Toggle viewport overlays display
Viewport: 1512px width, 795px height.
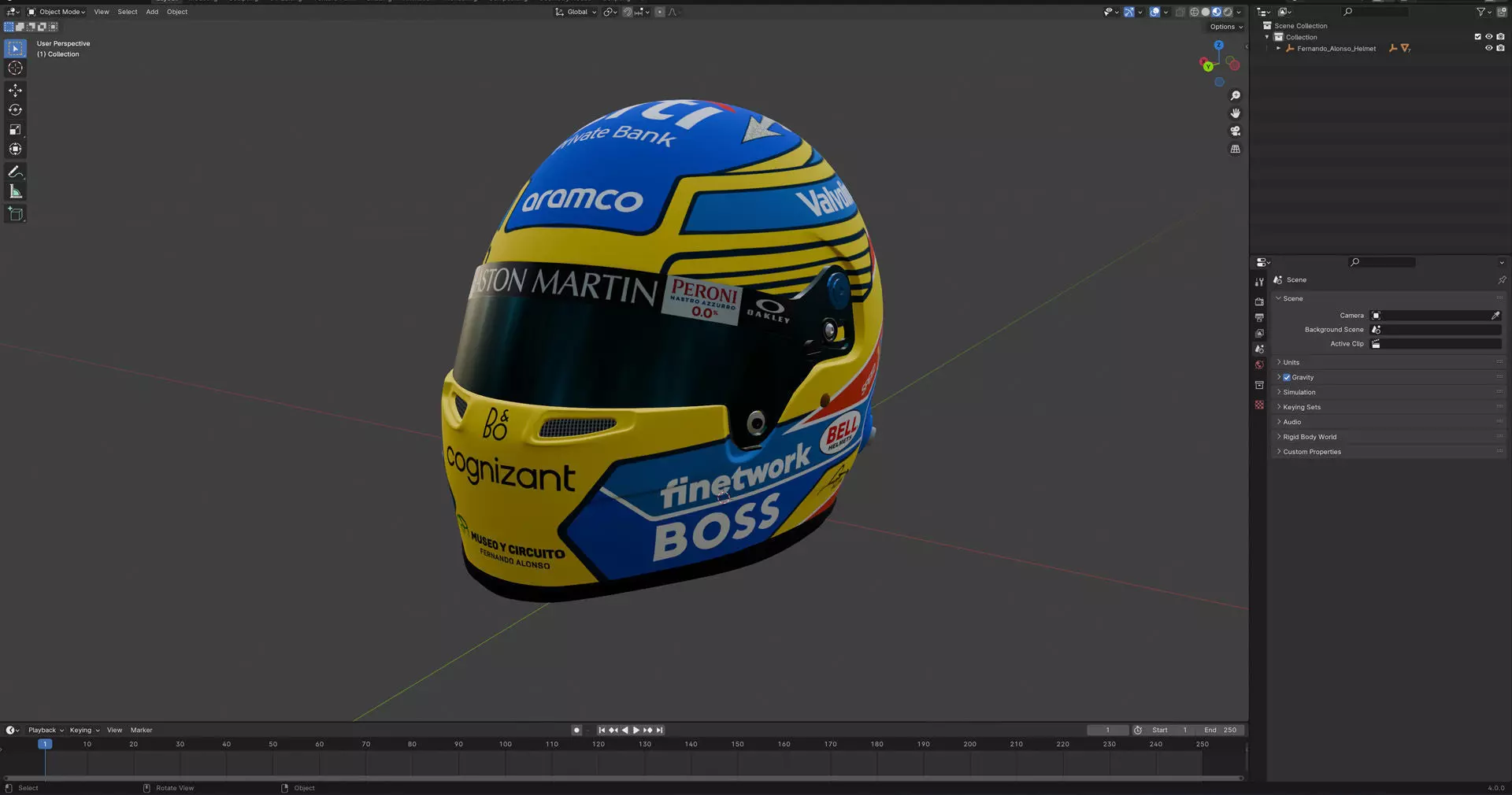click(x=1154, y=12)
